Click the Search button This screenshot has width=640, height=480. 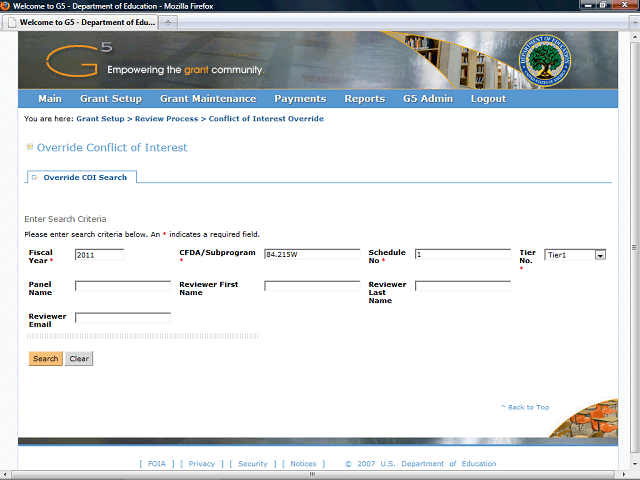tap(45, 358)
